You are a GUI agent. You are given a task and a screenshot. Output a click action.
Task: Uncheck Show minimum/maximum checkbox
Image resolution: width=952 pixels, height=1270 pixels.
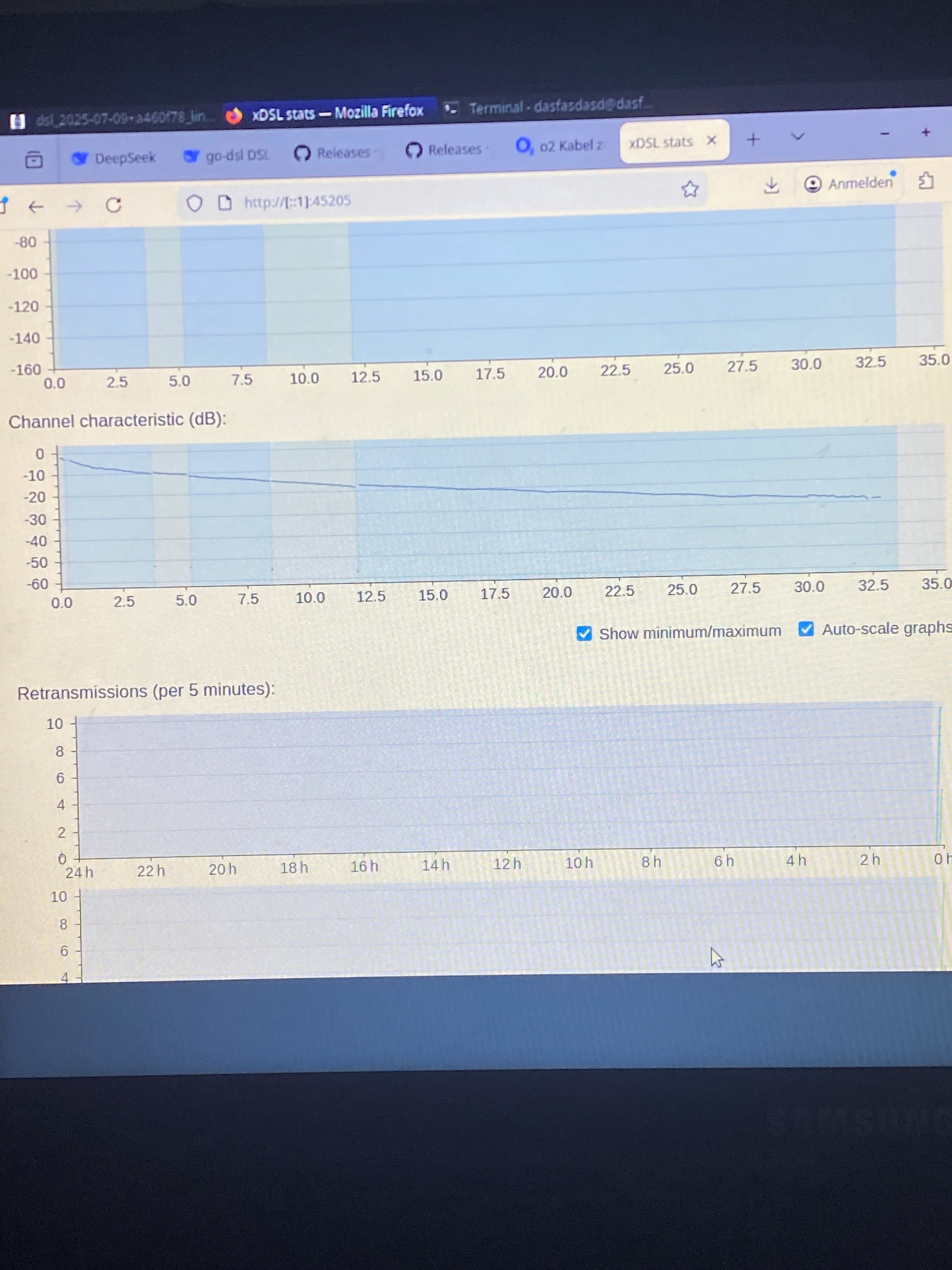[584, 633]
